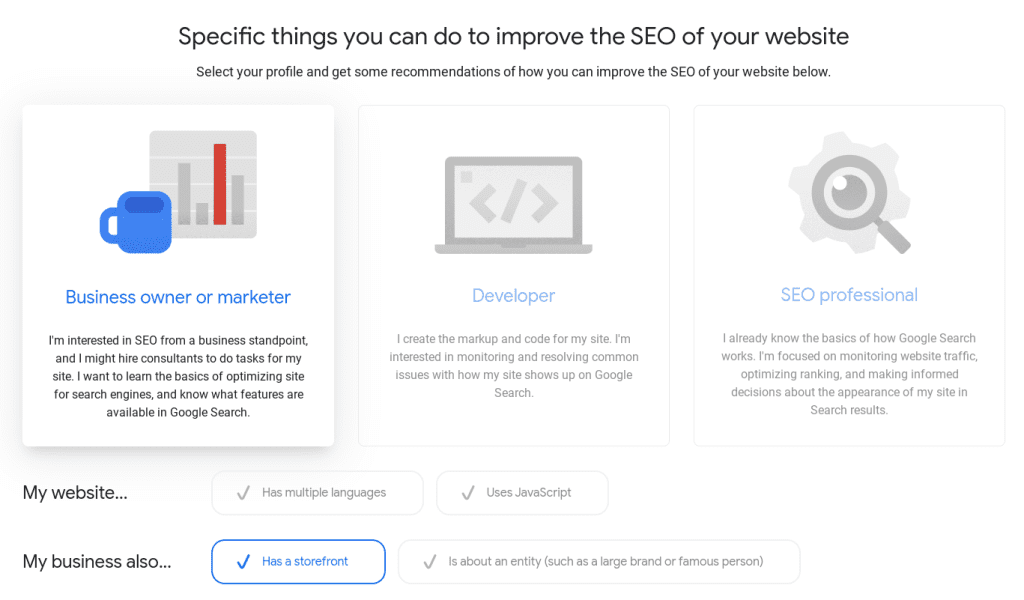
Task: Click the Developer card description text
Action: click(x=514, y=366)
